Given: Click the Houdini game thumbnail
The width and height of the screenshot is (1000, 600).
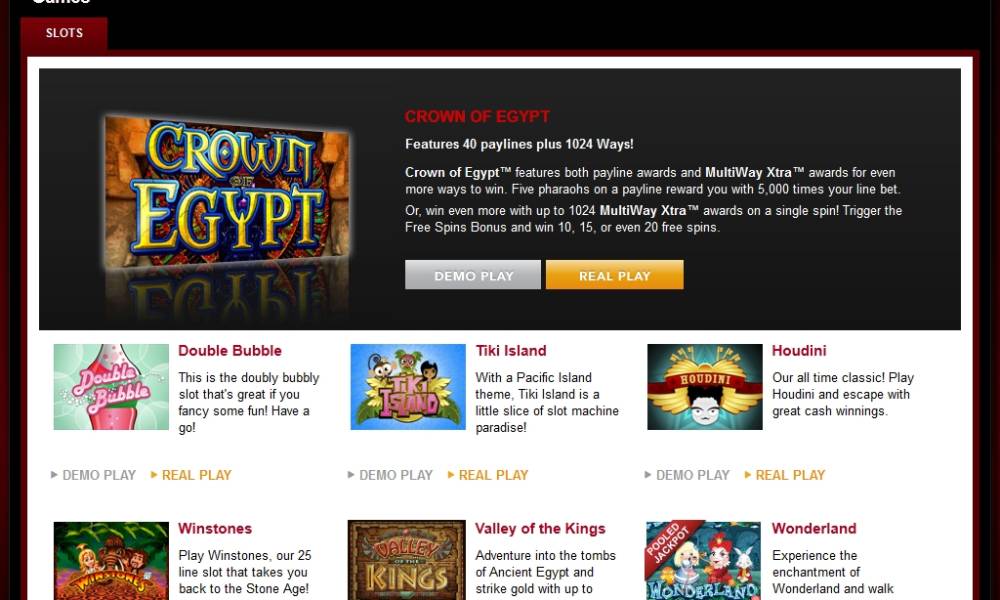Looking at the screenshot, I should click(x=705, y=387).
